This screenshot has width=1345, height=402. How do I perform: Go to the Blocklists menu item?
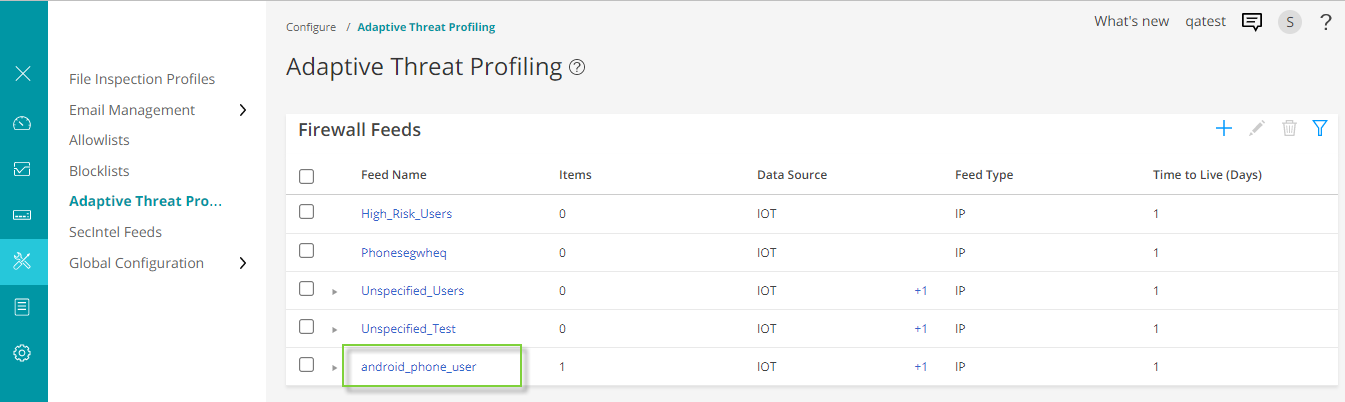pyautogui.click(x=99, y=171)
